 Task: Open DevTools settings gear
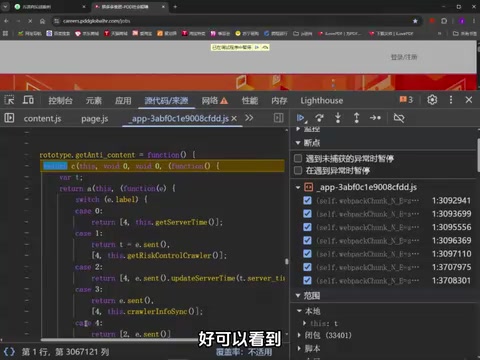[432, 100]
